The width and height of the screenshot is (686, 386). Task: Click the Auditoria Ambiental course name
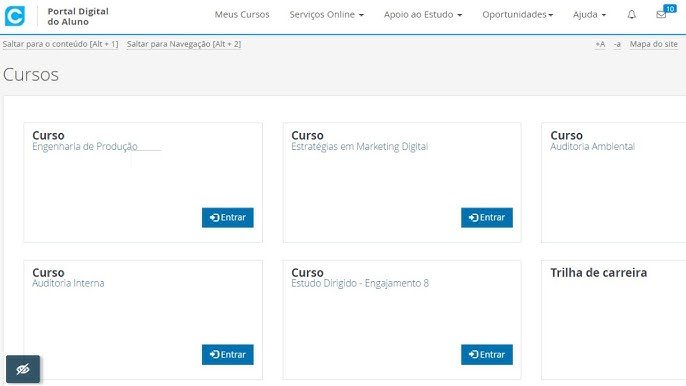pyautogui.click(x=592, y=147)
